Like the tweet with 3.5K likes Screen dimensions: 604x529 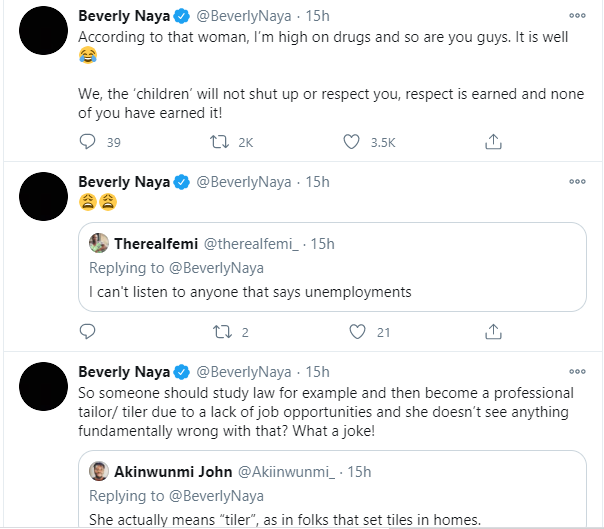[x=351, y=142]
